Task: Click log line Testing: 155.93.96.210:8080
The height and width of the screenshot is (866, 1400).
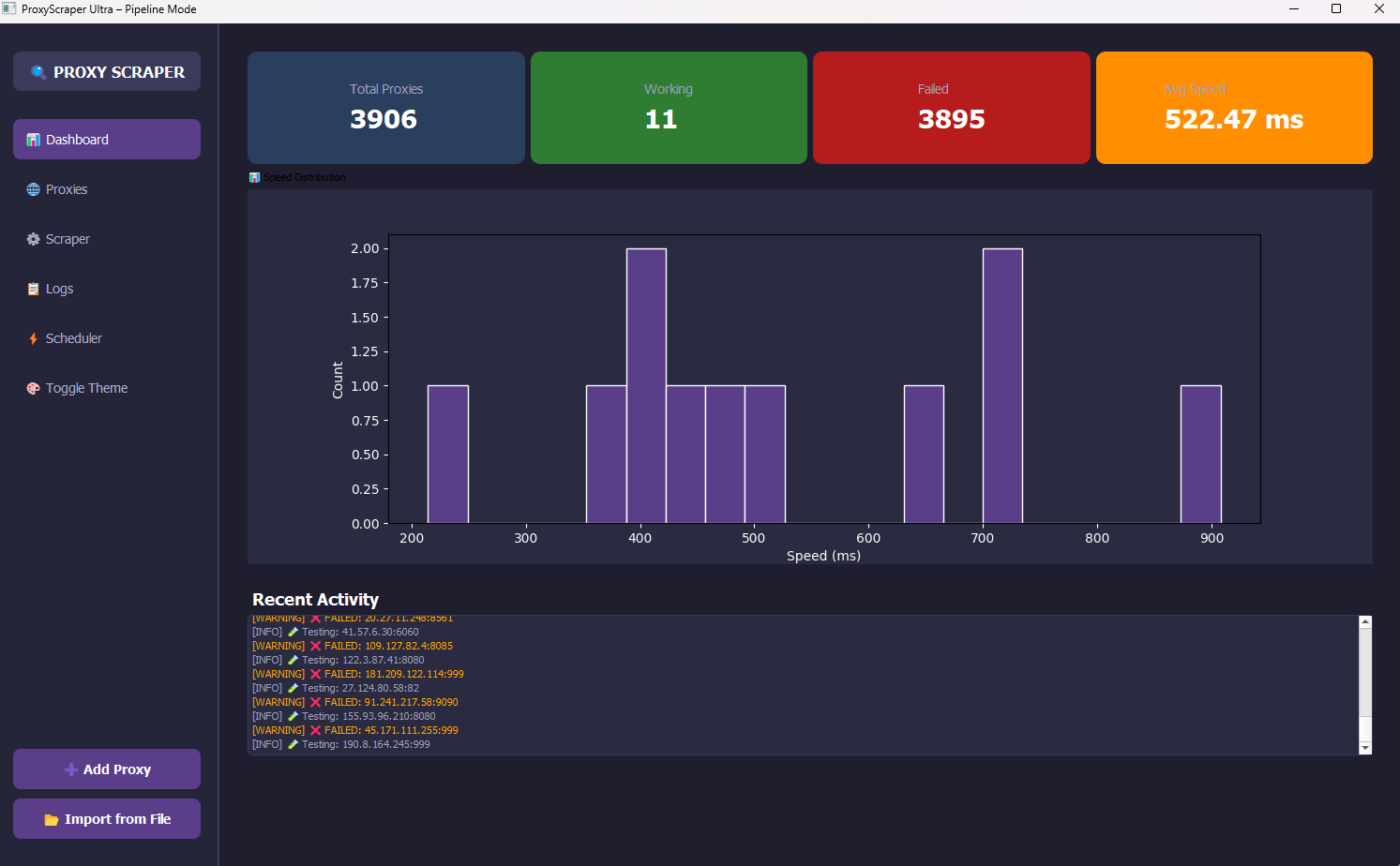Action: 344,716
